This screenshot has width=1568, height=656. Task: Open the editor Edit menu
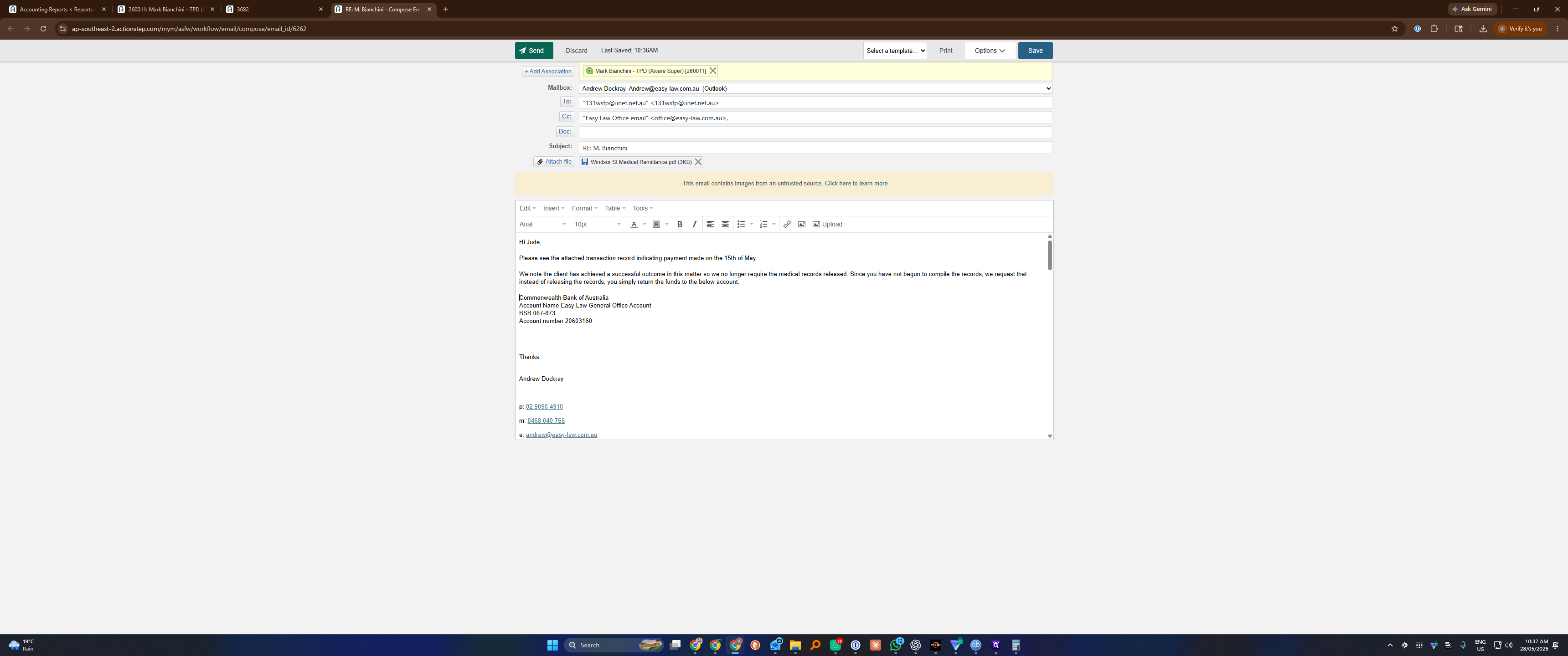(x=527, y=208)
